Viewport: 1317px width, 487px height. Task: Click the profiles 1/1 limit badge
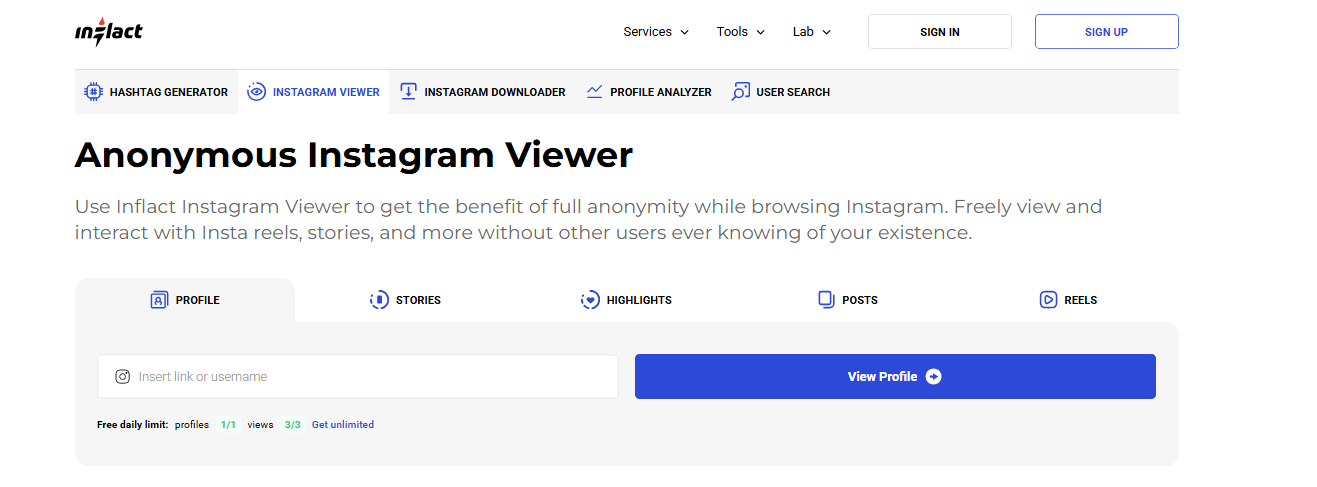pyautogui.click(x=228, y=425)
